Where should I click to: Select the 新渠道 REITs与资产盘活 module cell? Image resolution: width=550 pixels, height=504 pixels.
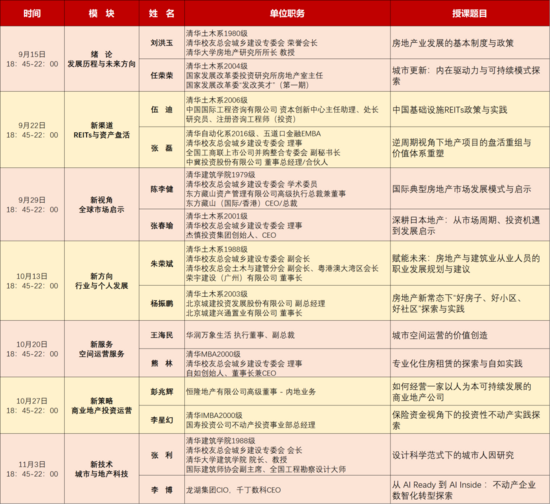(x=102, y=130)
